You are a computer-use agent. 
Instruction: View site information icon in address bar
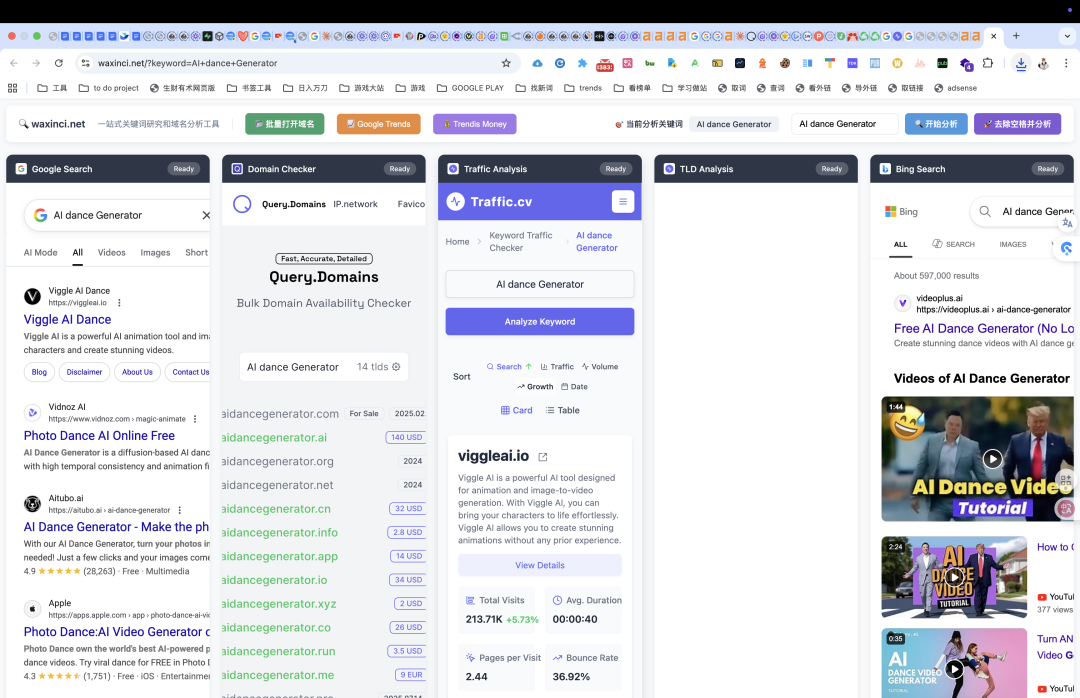pos(85,63)
